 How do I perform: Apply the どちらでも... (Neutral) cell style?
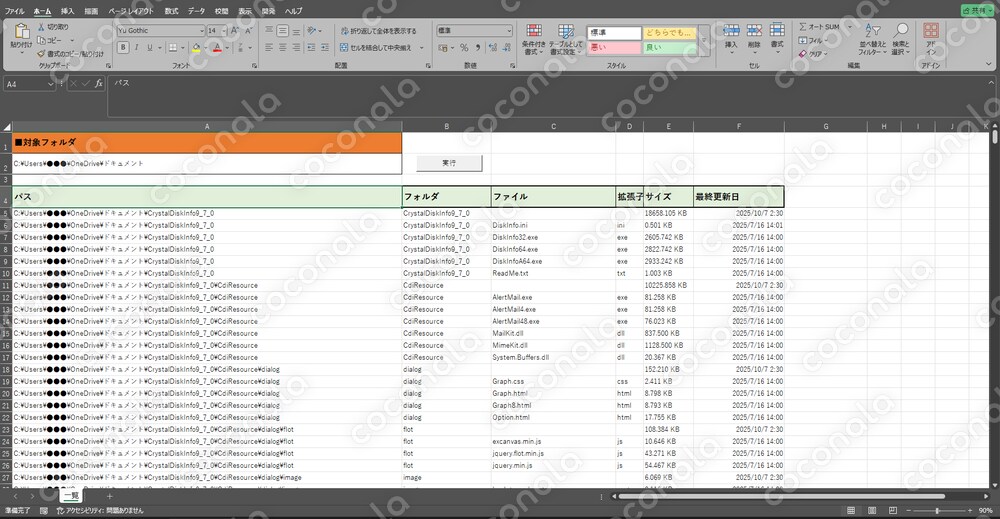tap(669, 33)
